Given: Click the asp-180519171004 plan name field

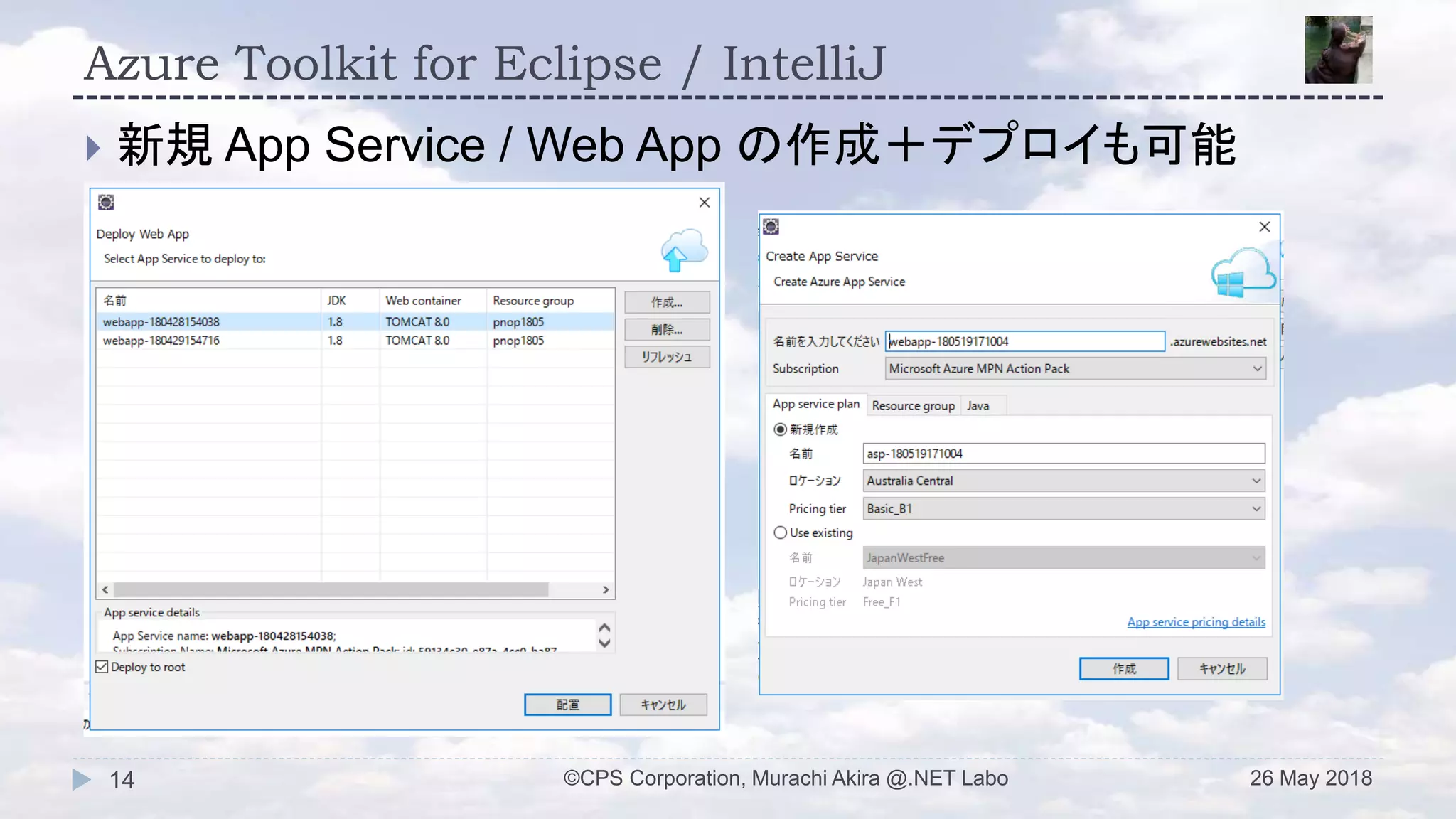Looking at the screenshot, I should pyautogui.click(x=1064, y=454).
